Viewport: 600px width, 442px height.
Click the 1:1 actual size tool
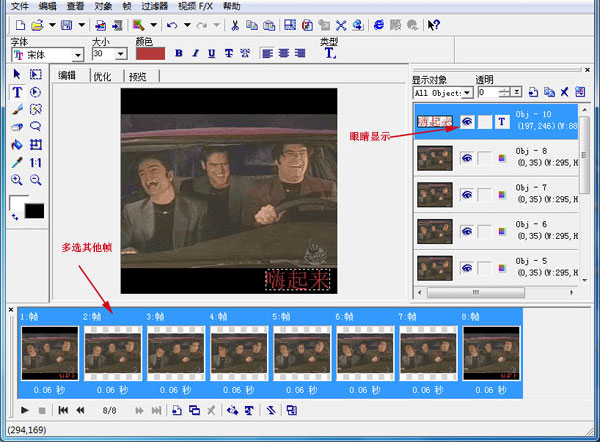tap(36, 163)
